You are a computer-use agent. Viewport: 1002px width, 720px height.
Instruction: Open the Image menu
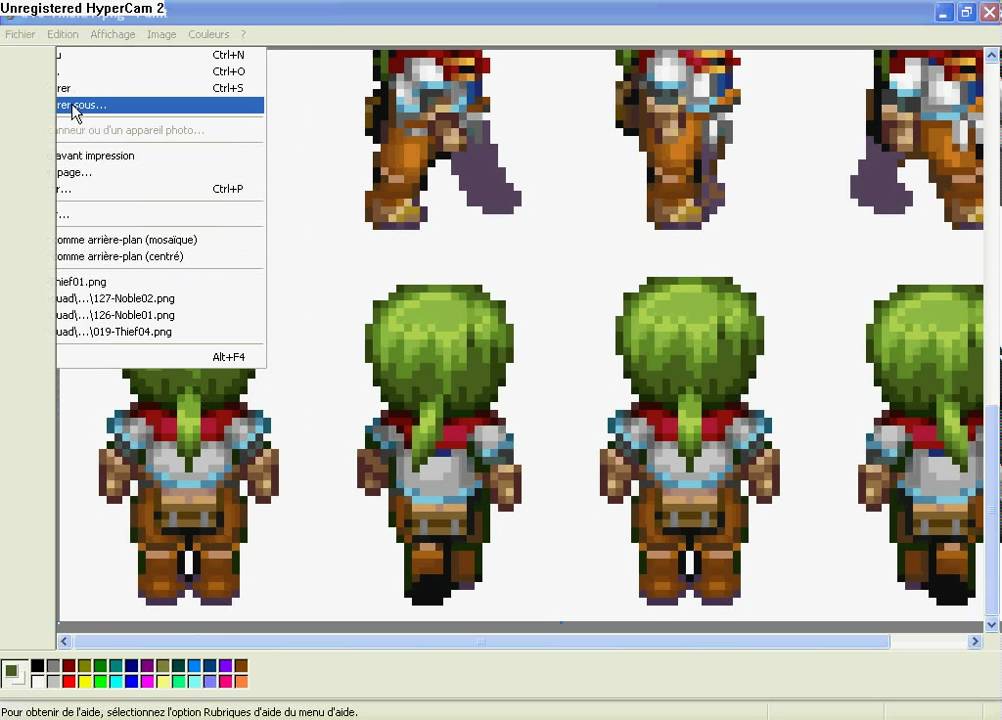tap(161, 34)
